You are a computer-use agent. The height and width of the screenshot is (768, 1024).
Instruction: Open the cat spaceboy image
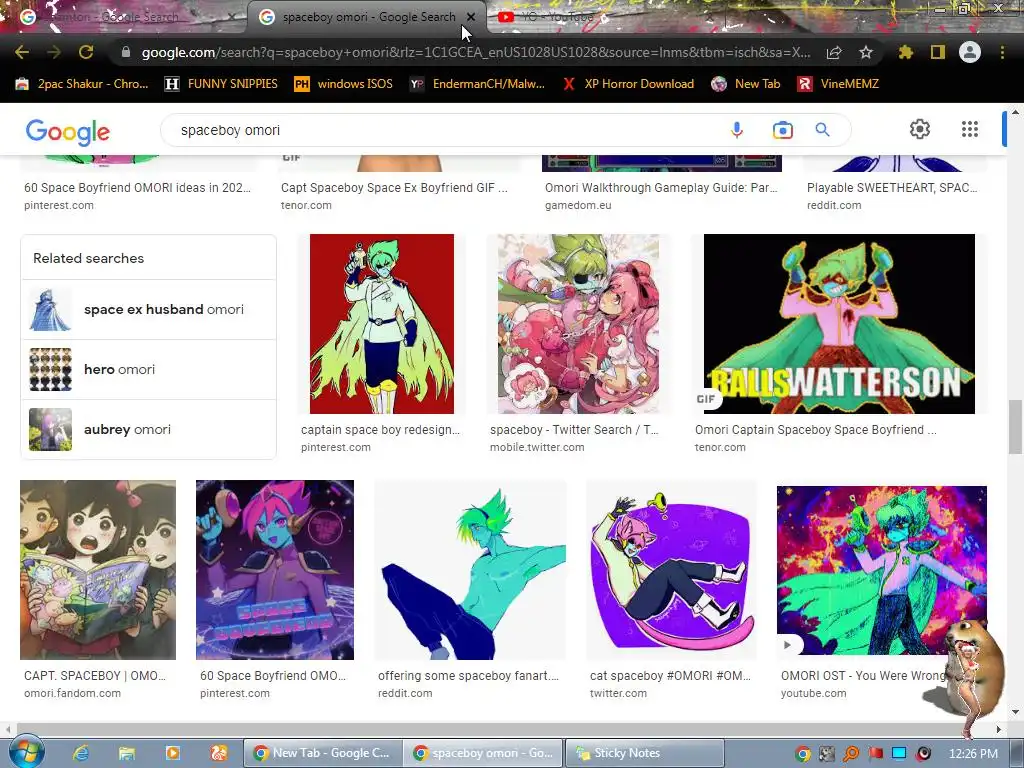pos(671,569)
